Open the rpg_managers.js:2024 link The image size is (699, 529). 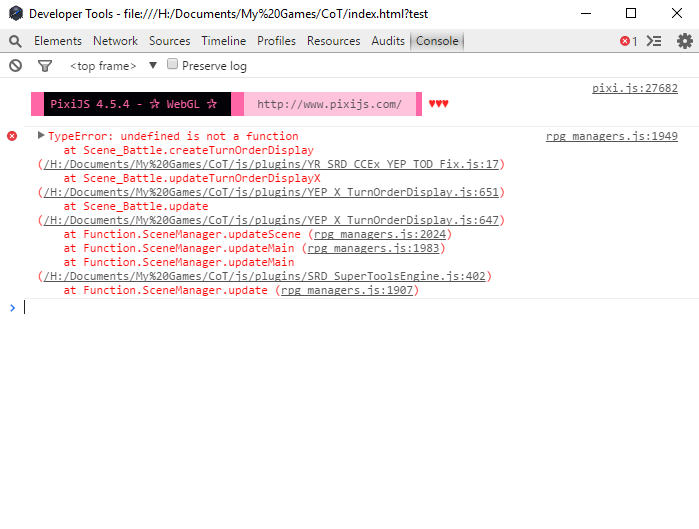(380, 234)
